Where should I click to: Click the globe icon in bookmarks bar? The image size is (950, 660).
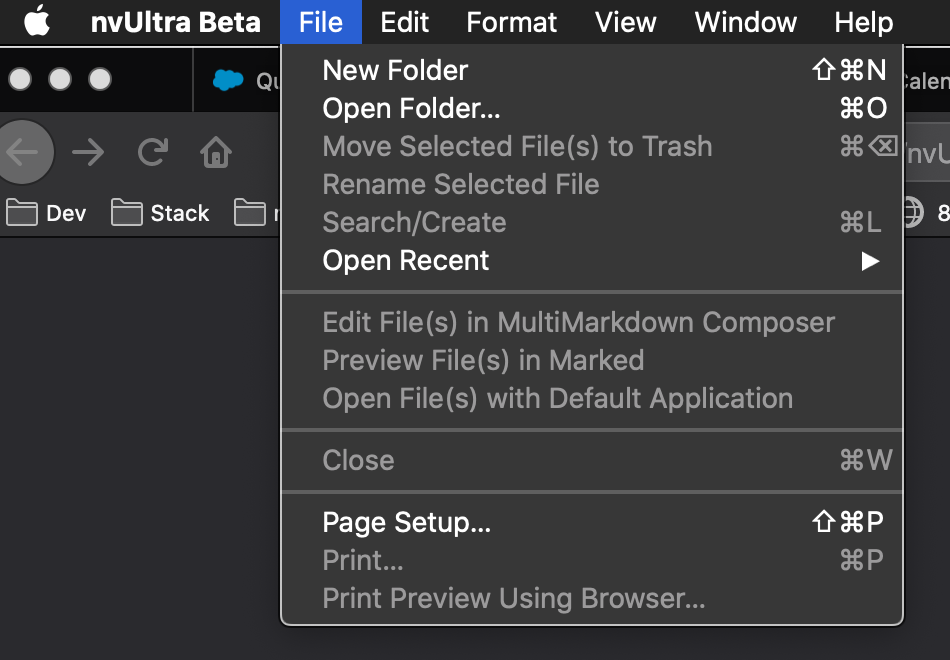912,213
